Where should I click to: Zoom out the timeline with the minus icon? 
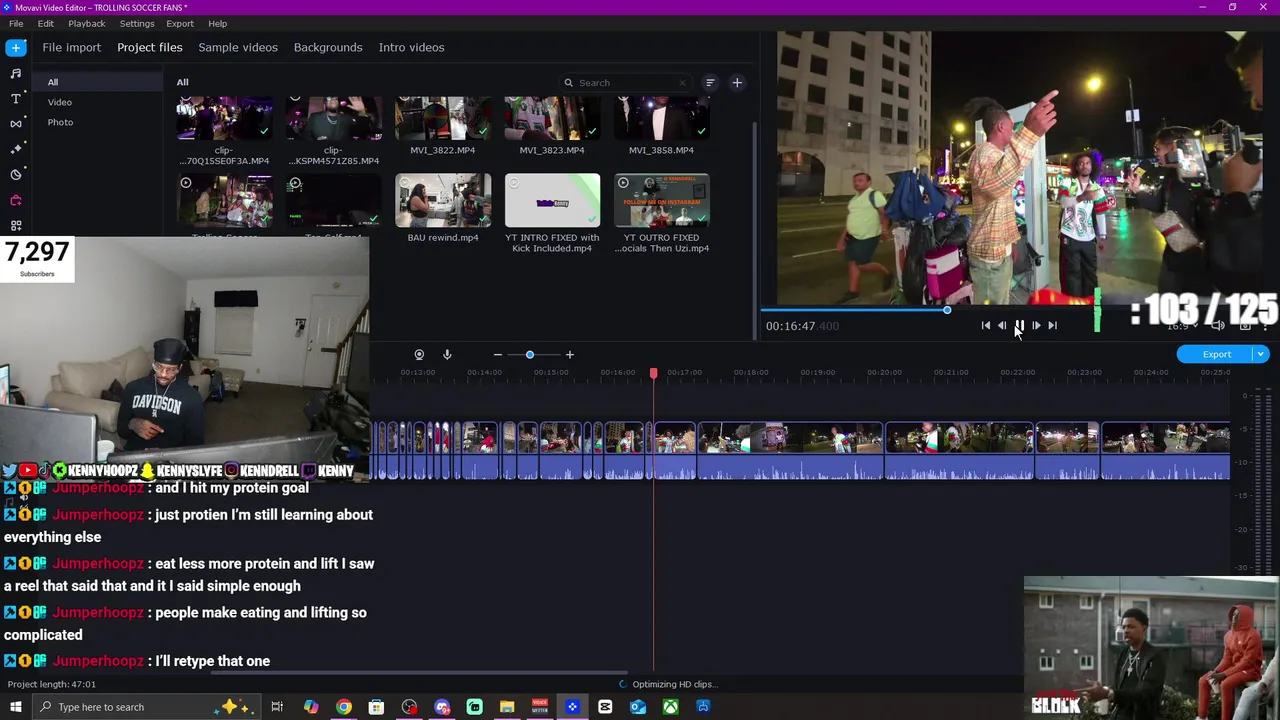click(497, 354)
